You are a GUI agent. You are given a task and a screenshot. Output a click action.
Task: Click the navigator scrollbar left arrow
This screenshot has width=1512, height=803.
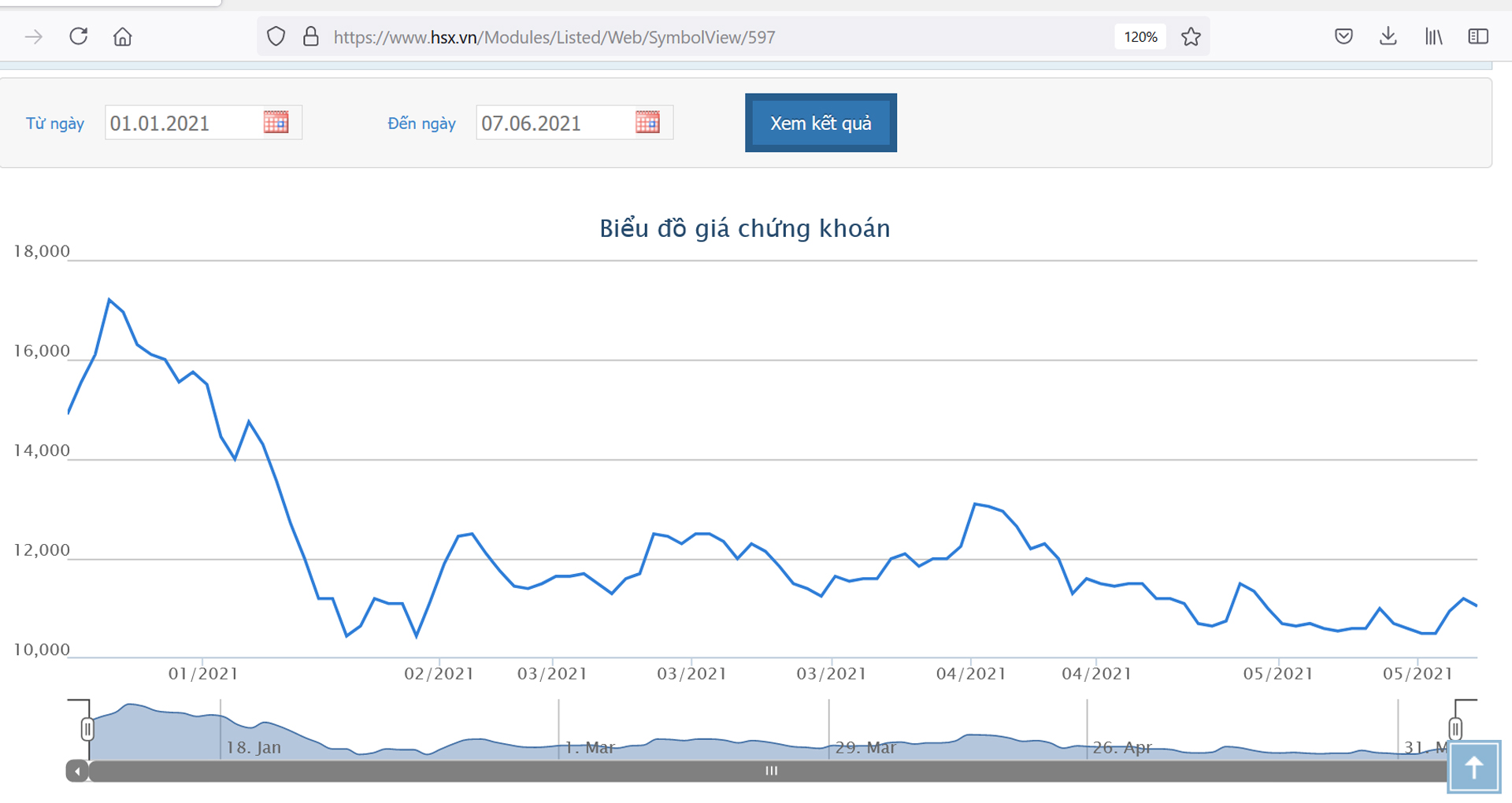tap(77, 771)
